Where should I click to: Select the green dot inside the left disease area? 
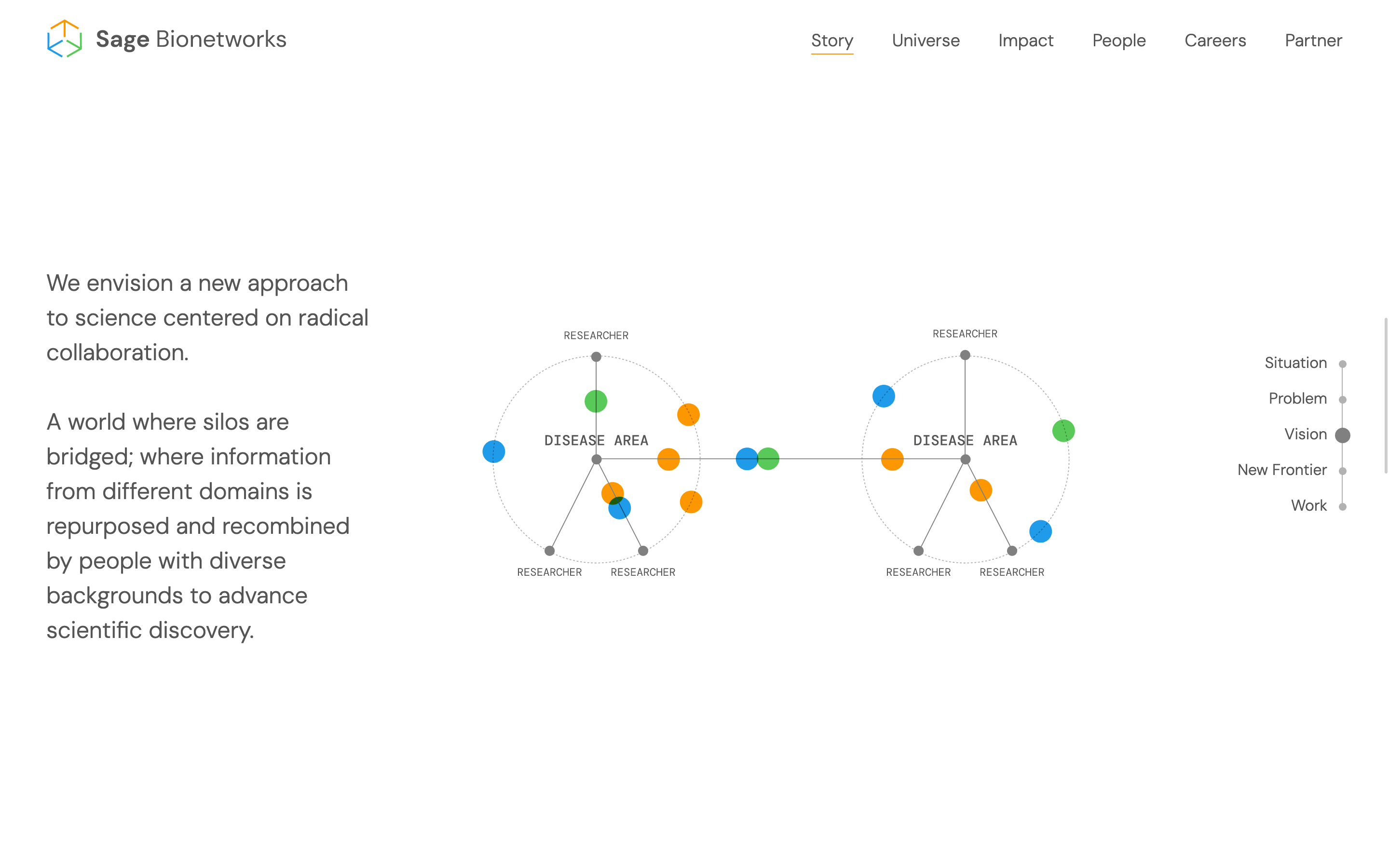[597, 401]
